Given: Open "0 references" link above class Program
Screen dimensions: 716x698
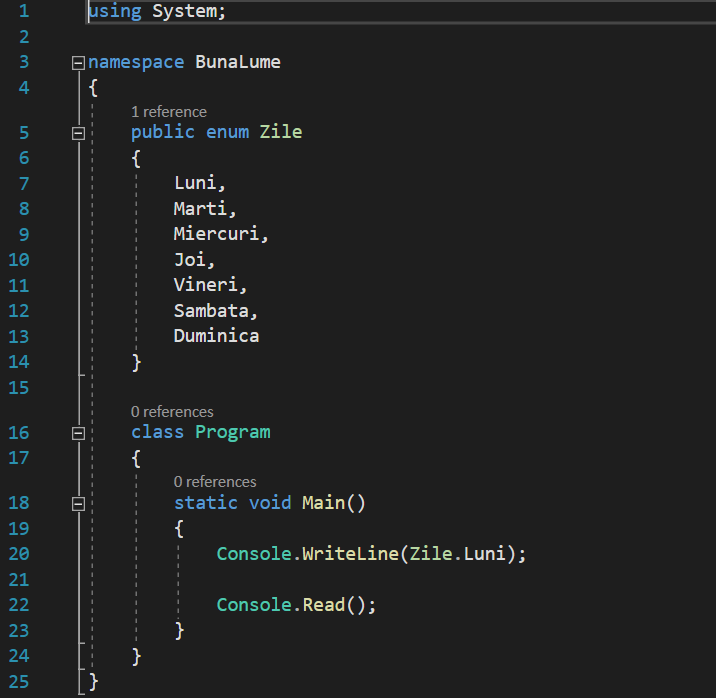Looking at the screenshot, I should point(171,412).
